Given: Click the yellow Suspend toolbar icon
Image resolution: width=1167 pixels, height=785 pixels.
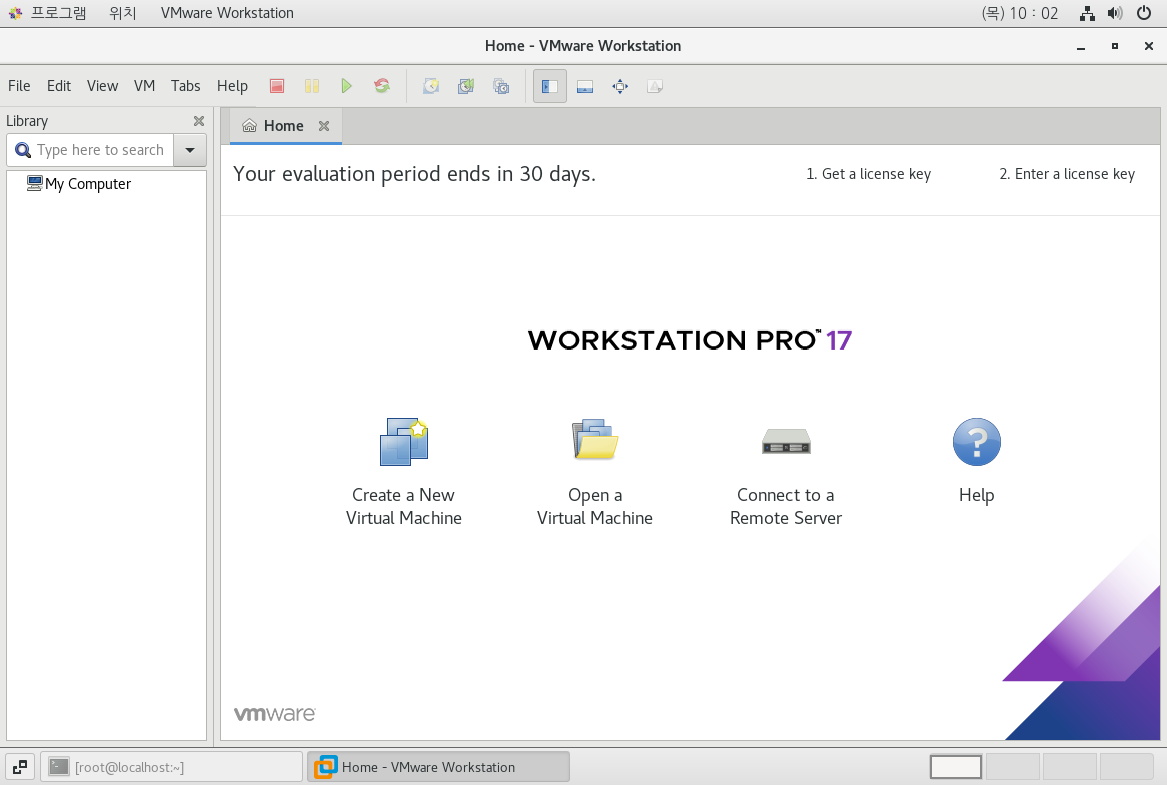Looking at the screenshot, I should tap(312, 86).
